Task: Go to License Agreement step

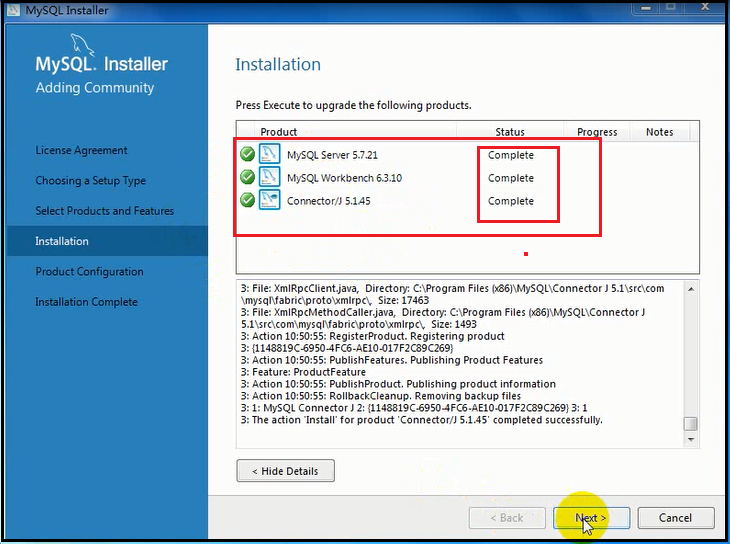Action: click(81, 150)
